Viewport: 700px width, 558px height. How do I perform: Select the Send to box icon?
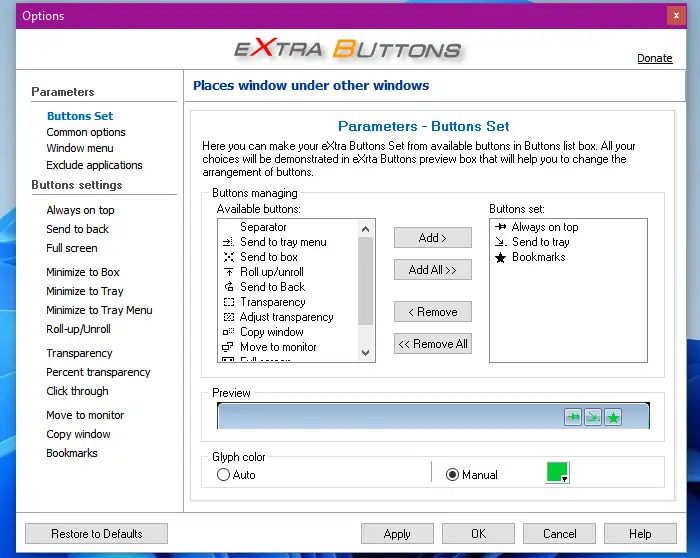click(228, 257)
